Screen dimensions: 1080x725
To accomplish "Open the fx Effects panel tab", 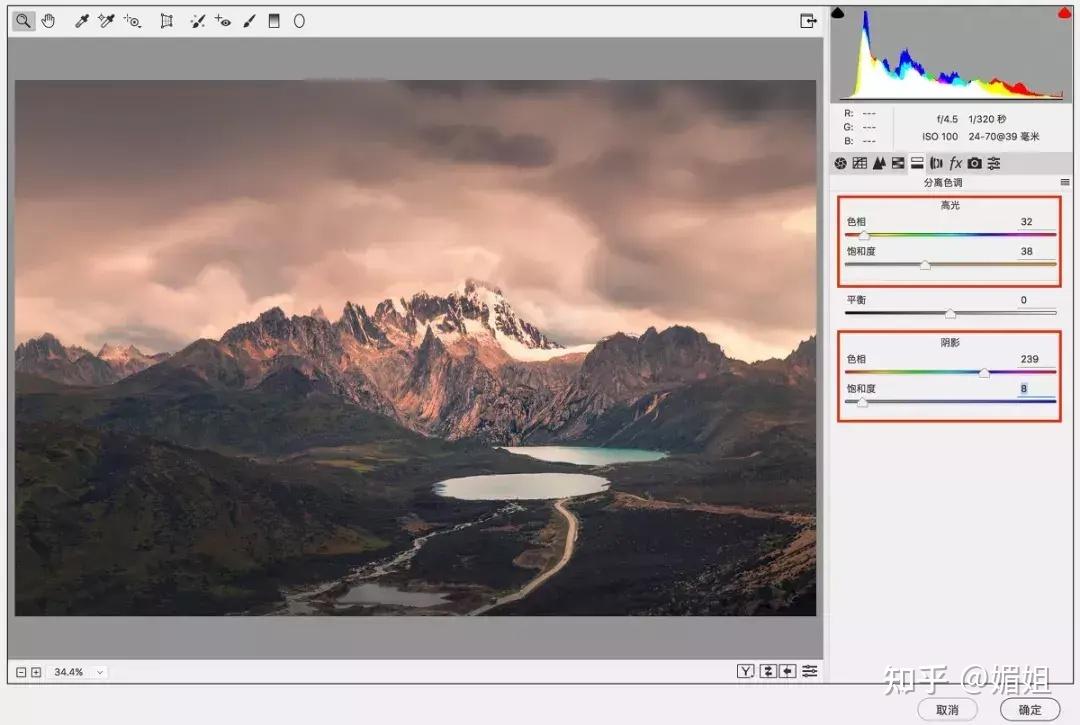I will click(955, 163).
